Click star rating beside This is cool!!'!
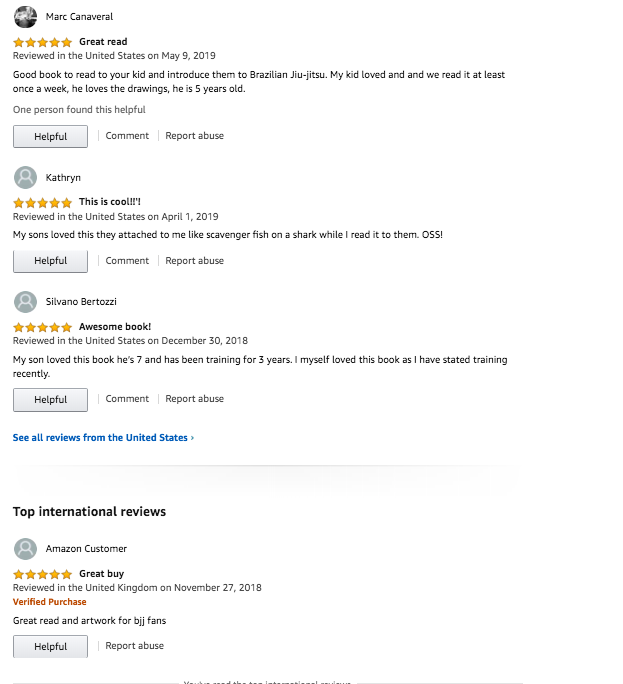 click(x=42, y=202)
